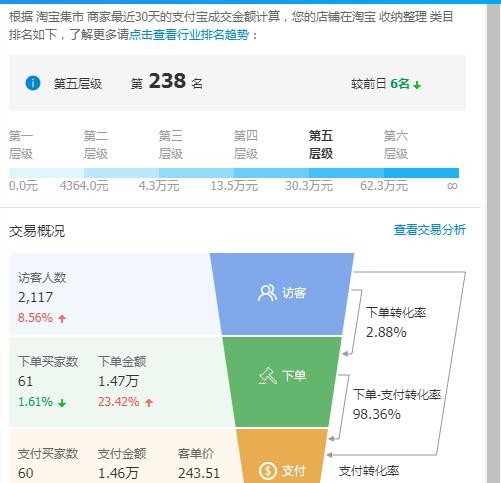Open 查看交易分析 link
Viewport: 501px width, 483px height.
click(430, 230)
